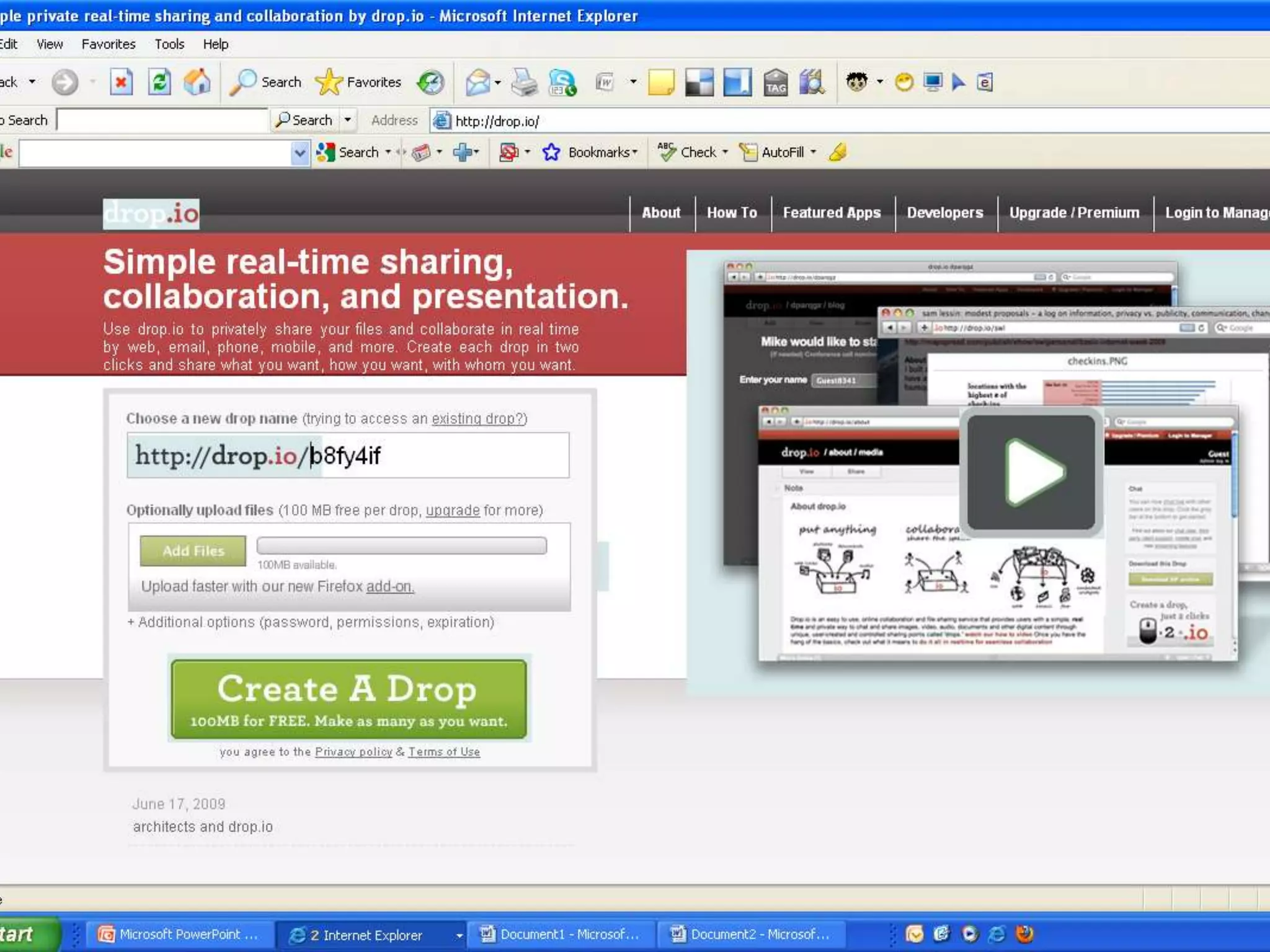Expand Additional options (password, permissions, expiration)

[x=311, y=622]
